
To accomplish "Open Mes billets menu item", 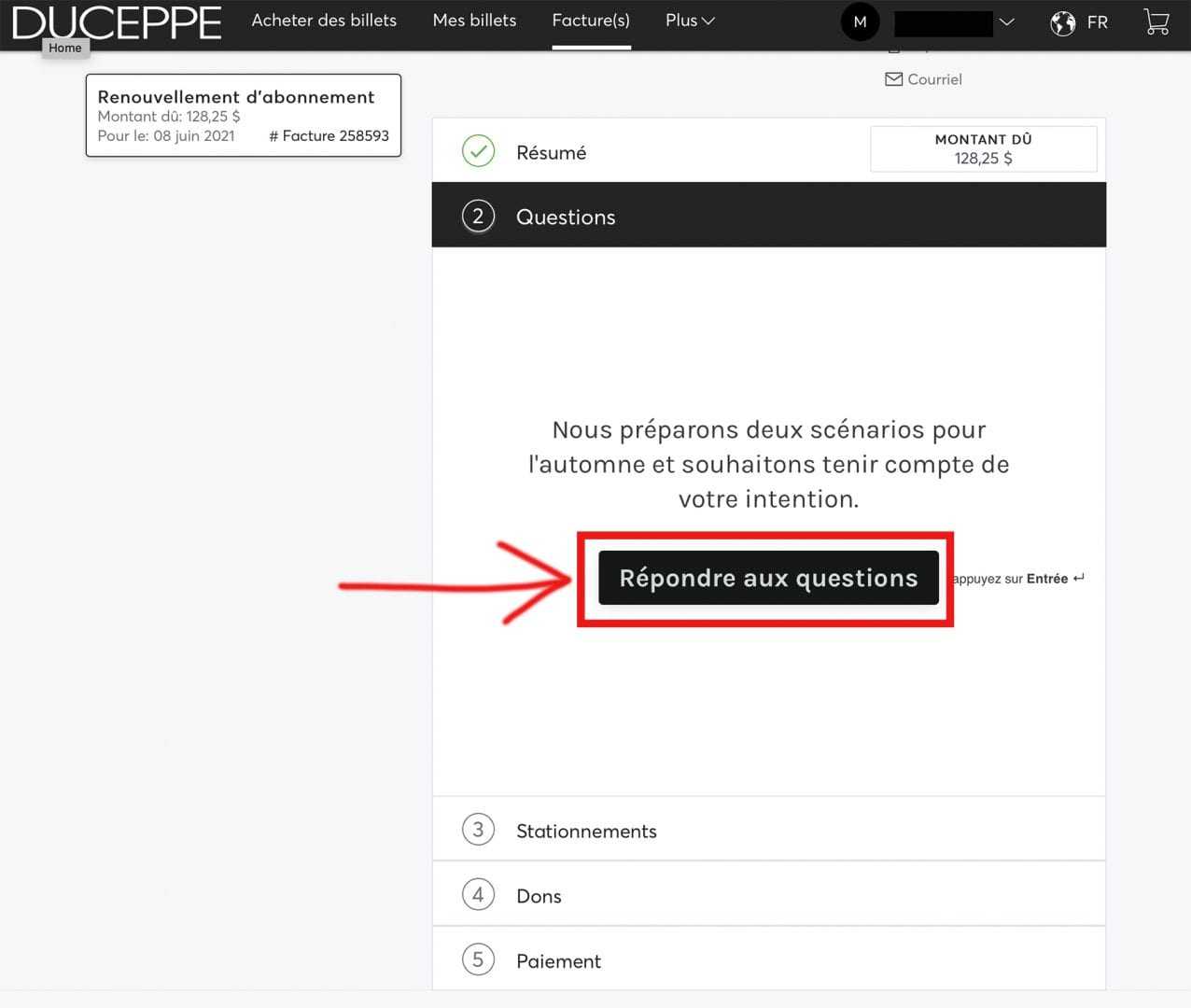I will [x=474, y=21].
